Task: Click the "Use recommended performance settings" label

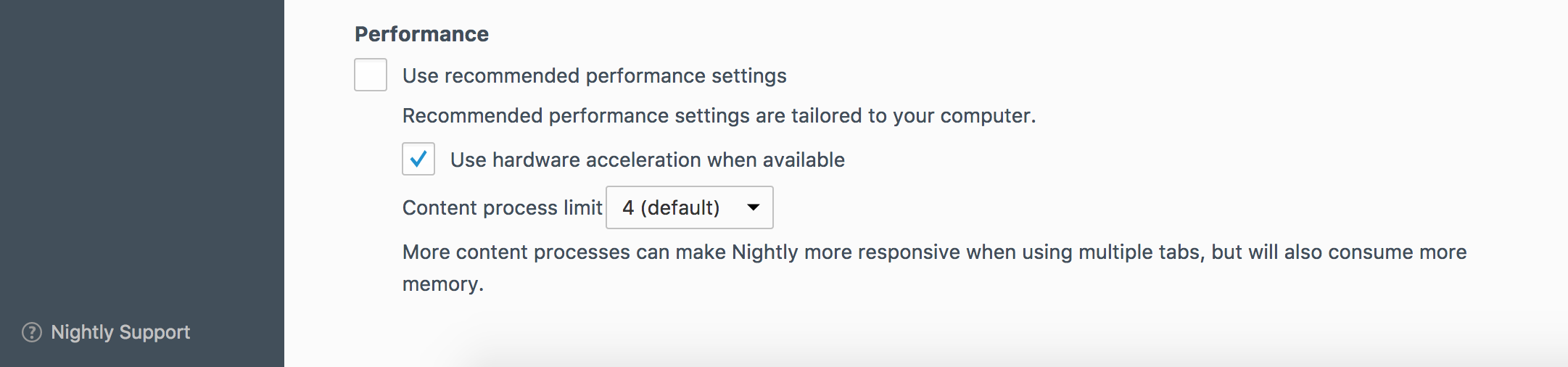Action: tap(594, 75)
